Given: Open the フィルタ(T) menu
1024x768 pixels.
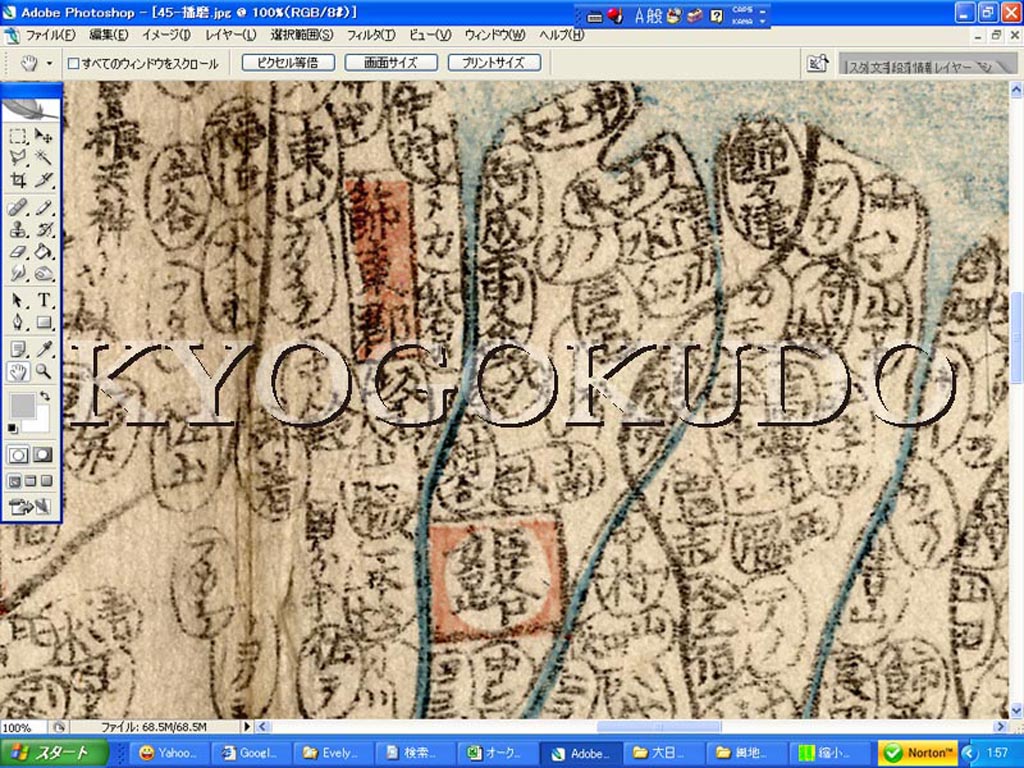Looking at the screenshot, I should coord(370,35).
